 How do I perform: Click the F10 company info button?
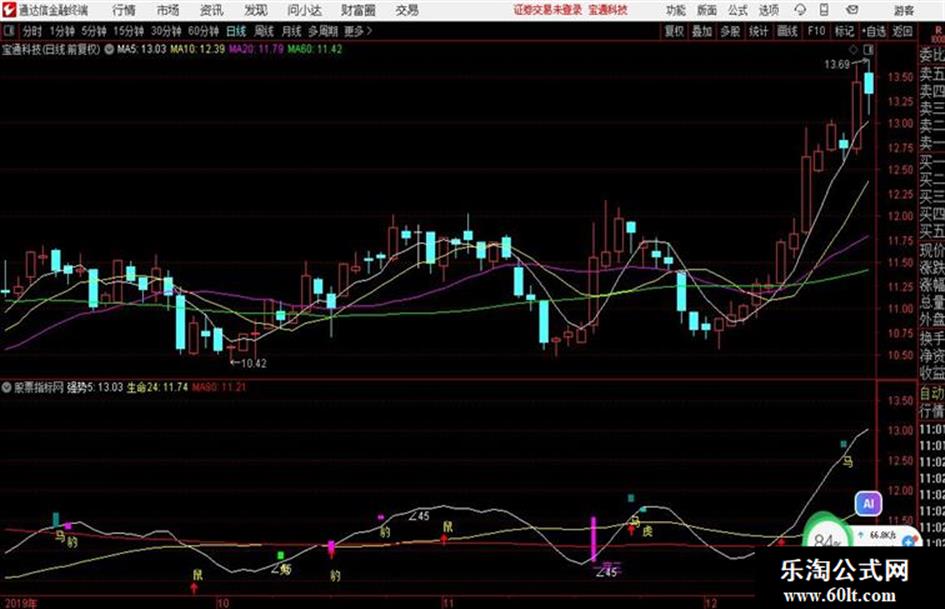coord(816,31)
